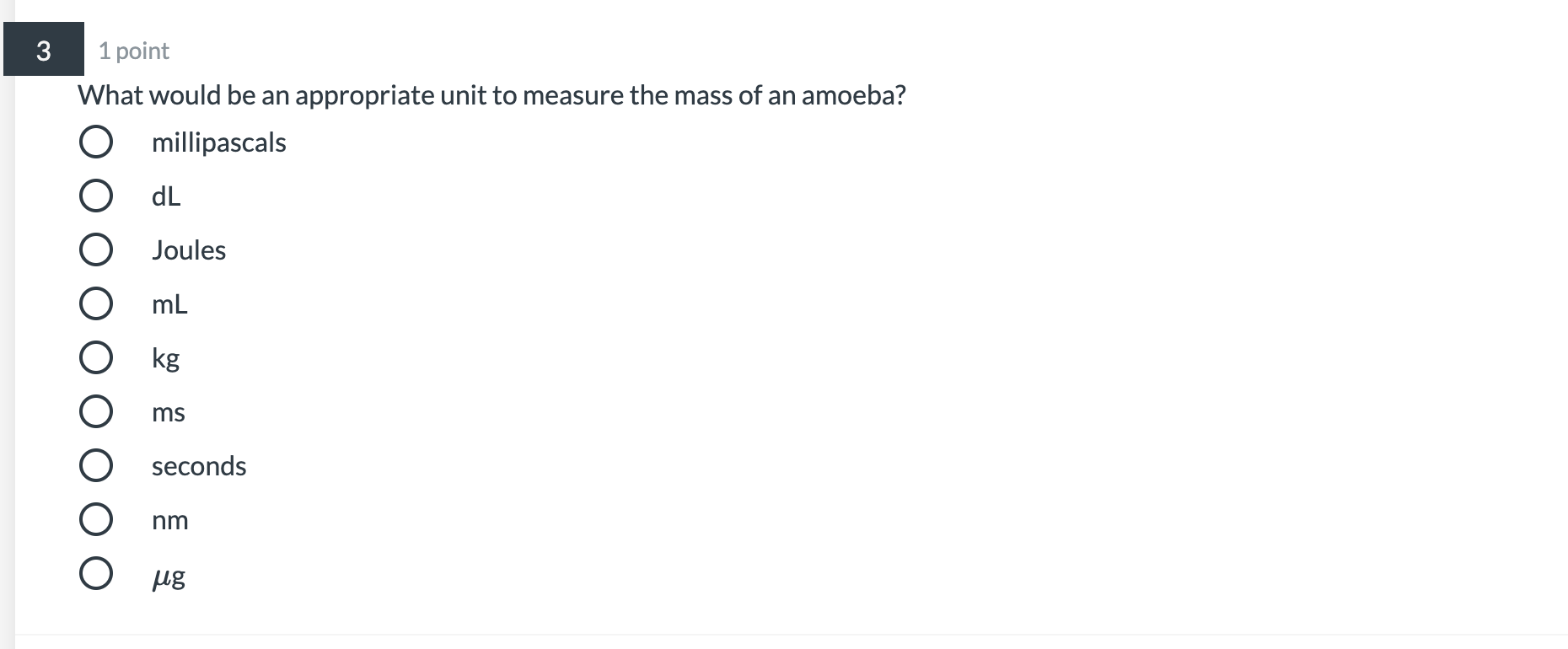Select the ms radio button
The image size is (1568, 649).
pyautogui.click(x=96, y=411)
